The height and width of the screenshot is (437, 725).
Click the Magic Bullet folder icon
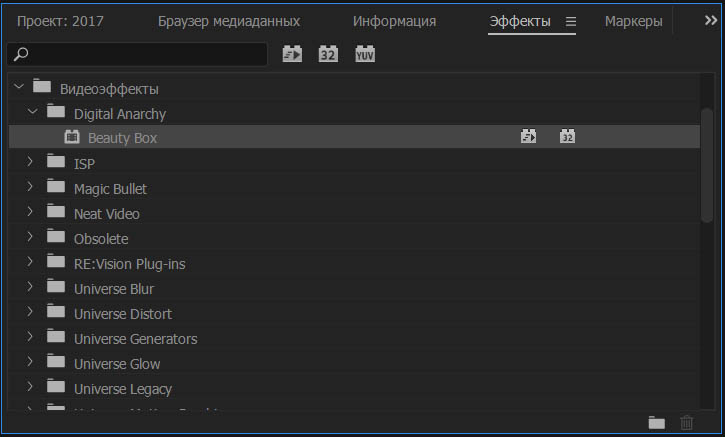(x=56, y=186)
